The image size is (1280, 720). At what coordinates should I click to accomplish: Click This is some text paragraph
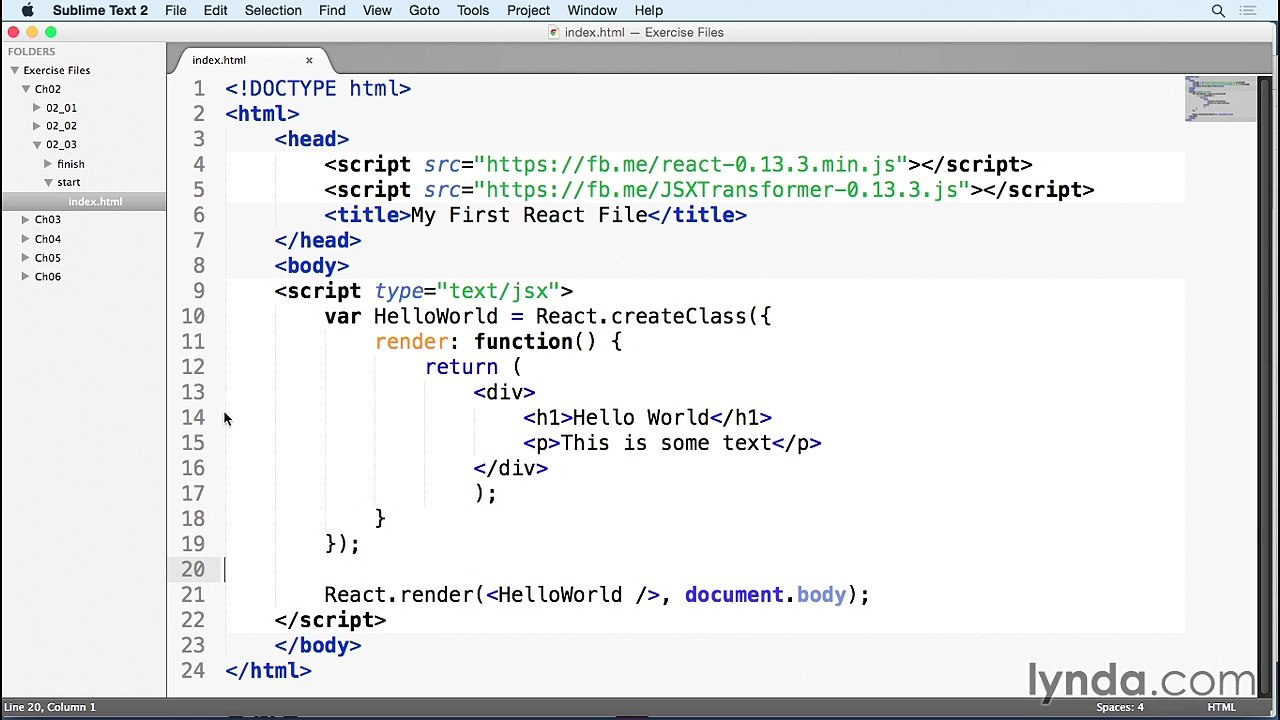click(666, 443)
